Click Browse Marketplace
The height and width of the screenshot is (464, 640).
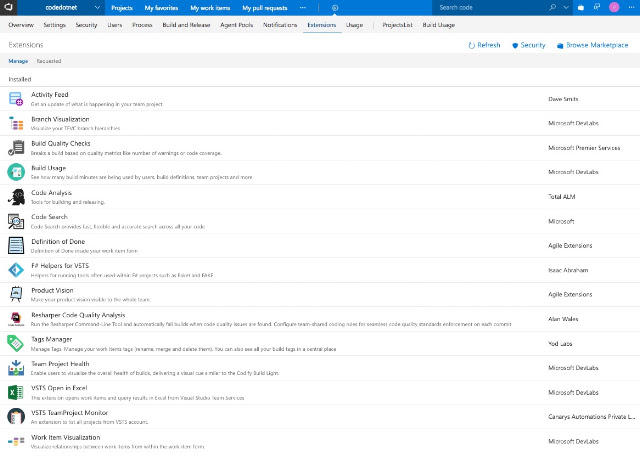tap(593, 45)
